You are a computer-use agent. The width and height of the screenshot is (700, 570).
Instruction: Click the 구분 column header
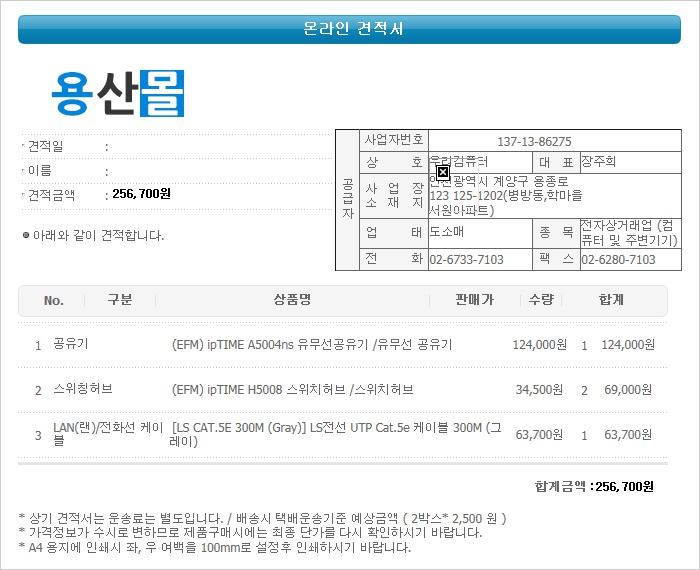pyautogui.click(x=120, y=300)
